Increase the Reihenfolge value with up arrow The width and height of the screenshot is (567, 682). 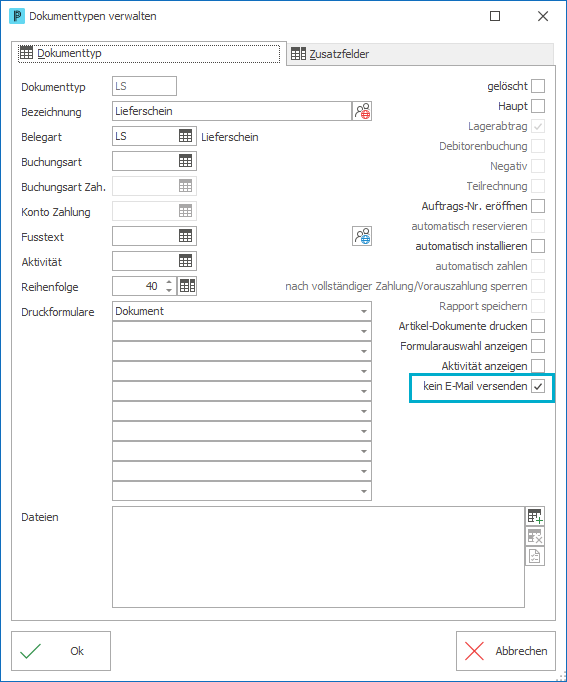169,282
